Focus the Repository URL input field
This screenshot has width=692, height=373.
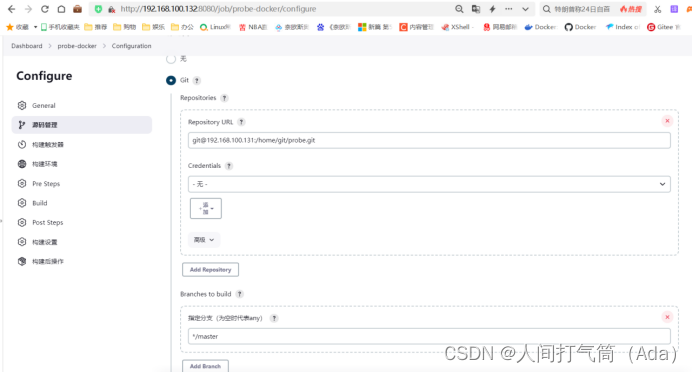429,140
